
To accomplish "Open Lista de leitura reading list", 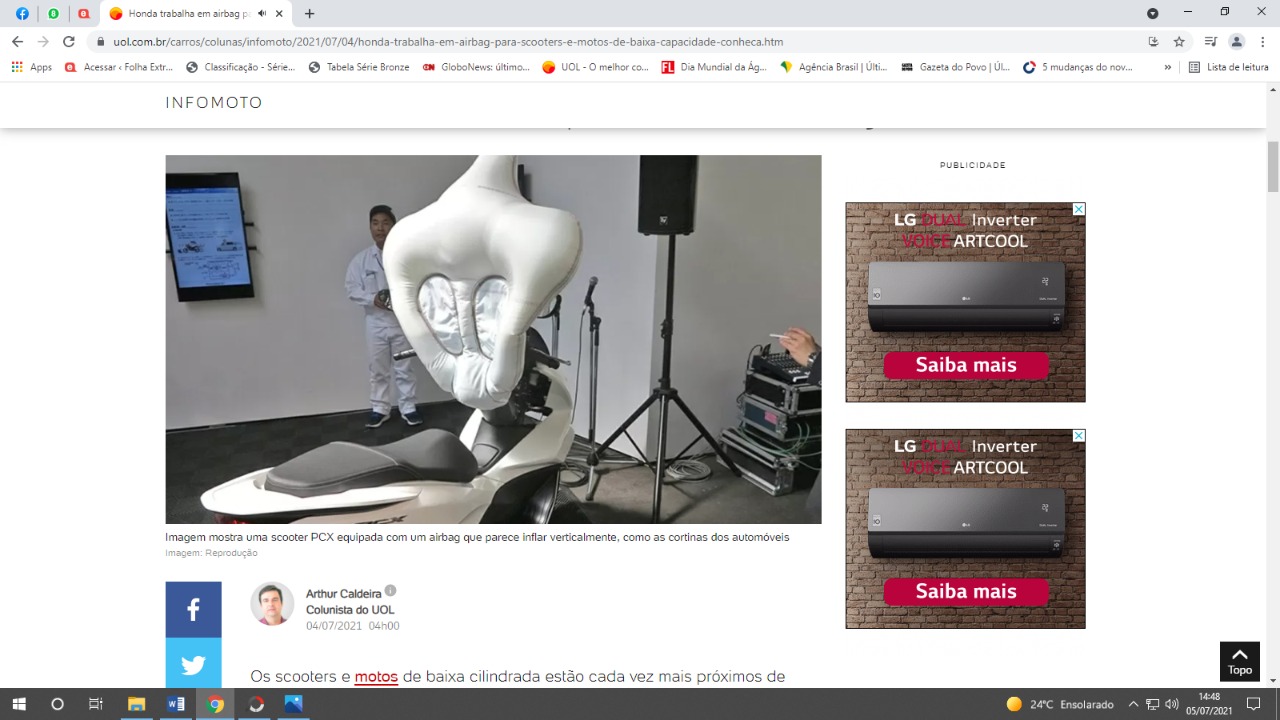I will tap(1229, 67).
